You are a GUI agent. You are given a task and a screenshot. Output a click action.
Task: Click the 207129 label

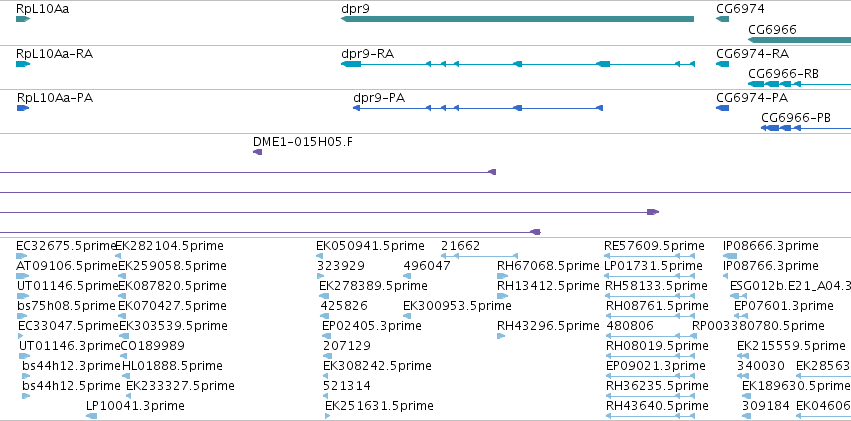(347, 346)
